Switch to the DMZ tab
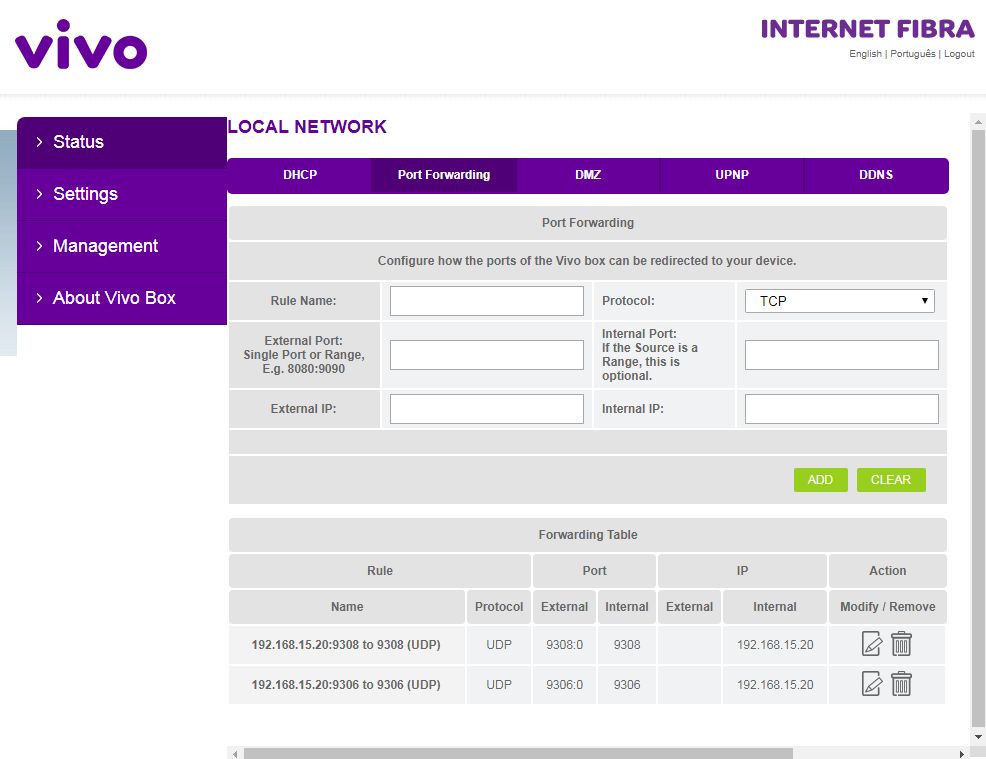 pyautogui.click(x=588, y=175)
